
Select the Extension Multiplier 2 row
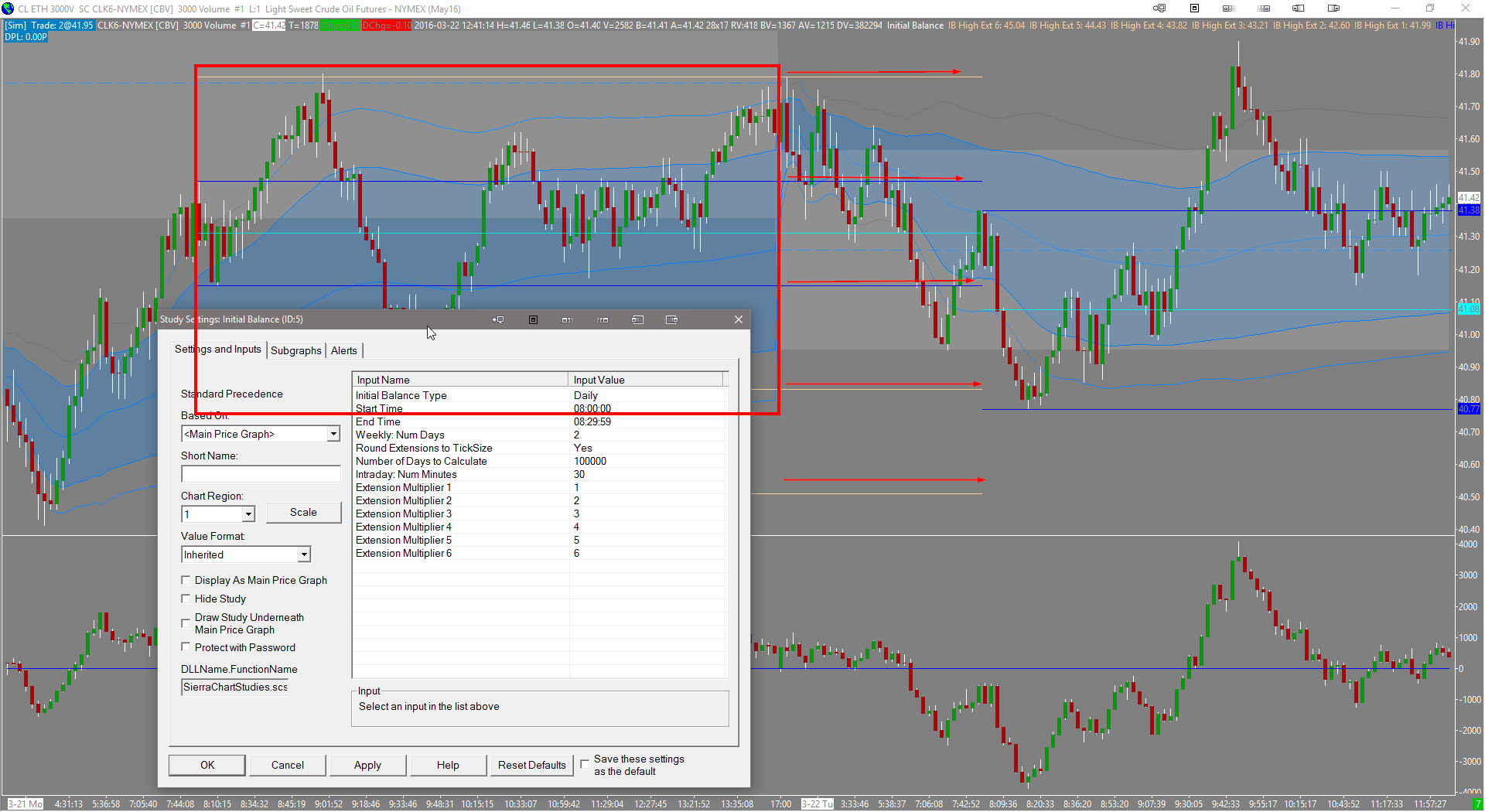click(539, 500)
